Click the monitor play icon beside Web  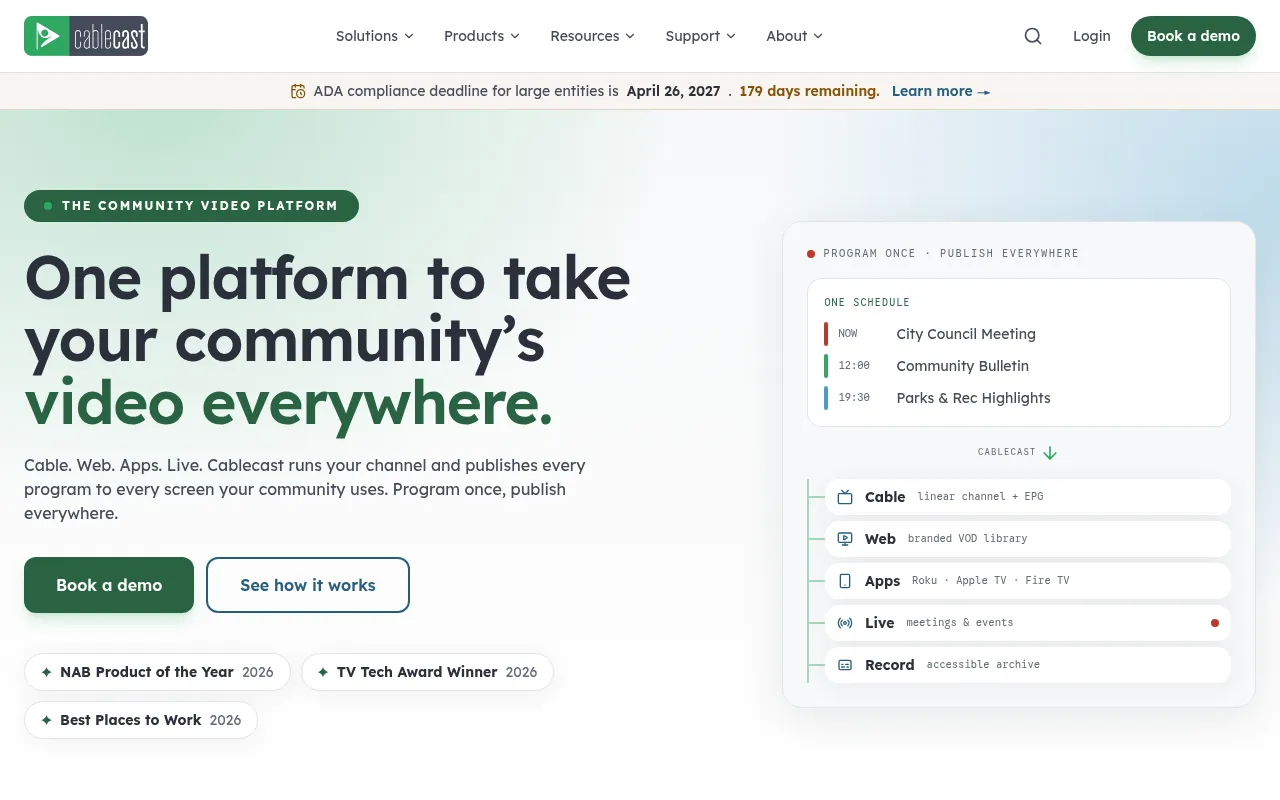tap(845, 539)
